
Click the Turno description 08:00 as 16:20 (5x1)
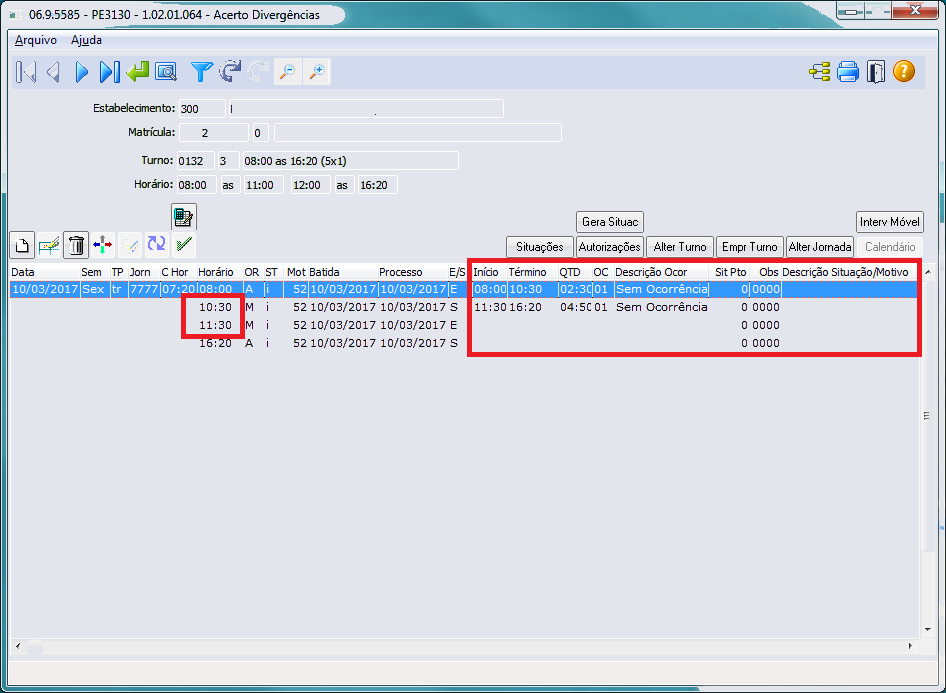click(x=350, y=161)
